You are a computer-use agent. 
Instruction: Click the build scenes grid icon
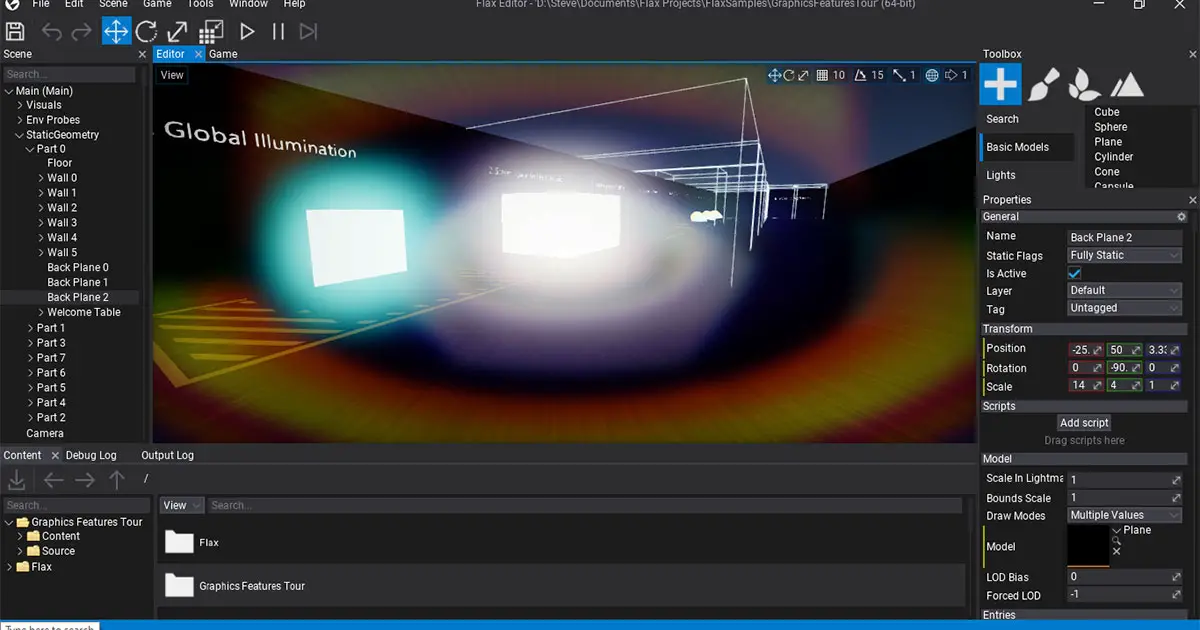click(212, 31)
